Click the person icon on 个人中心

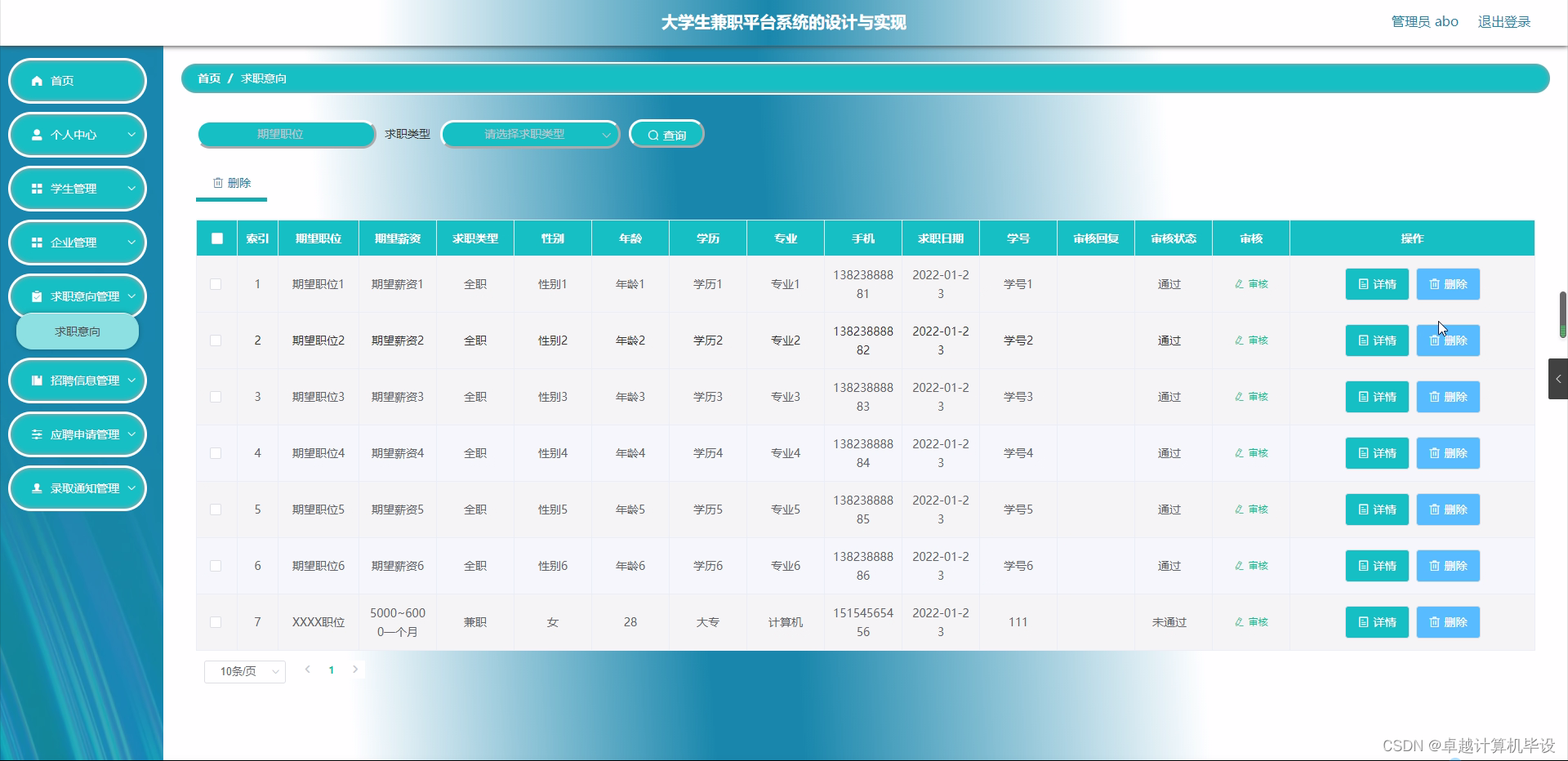35,134
